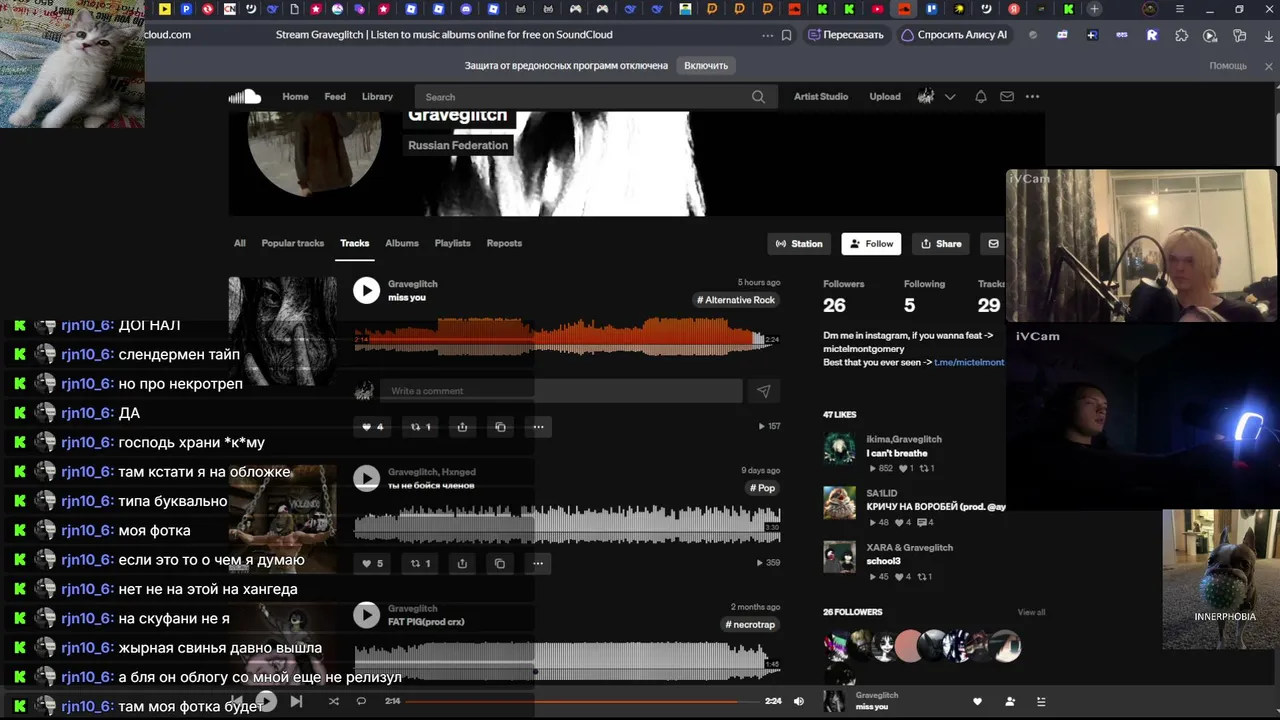The width and height of the screenshot is (1280, 720).
Task: Open liked track I can't breathe
Action: pos(897,454)
